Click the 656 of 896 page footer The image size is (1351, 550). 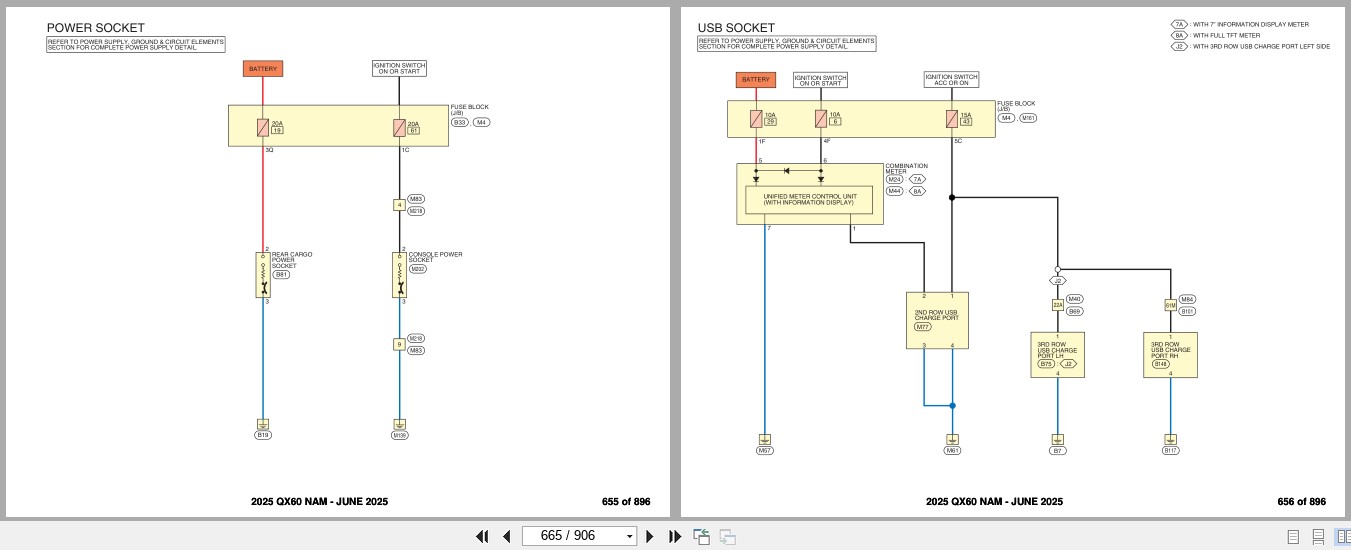click(1302, 502)
